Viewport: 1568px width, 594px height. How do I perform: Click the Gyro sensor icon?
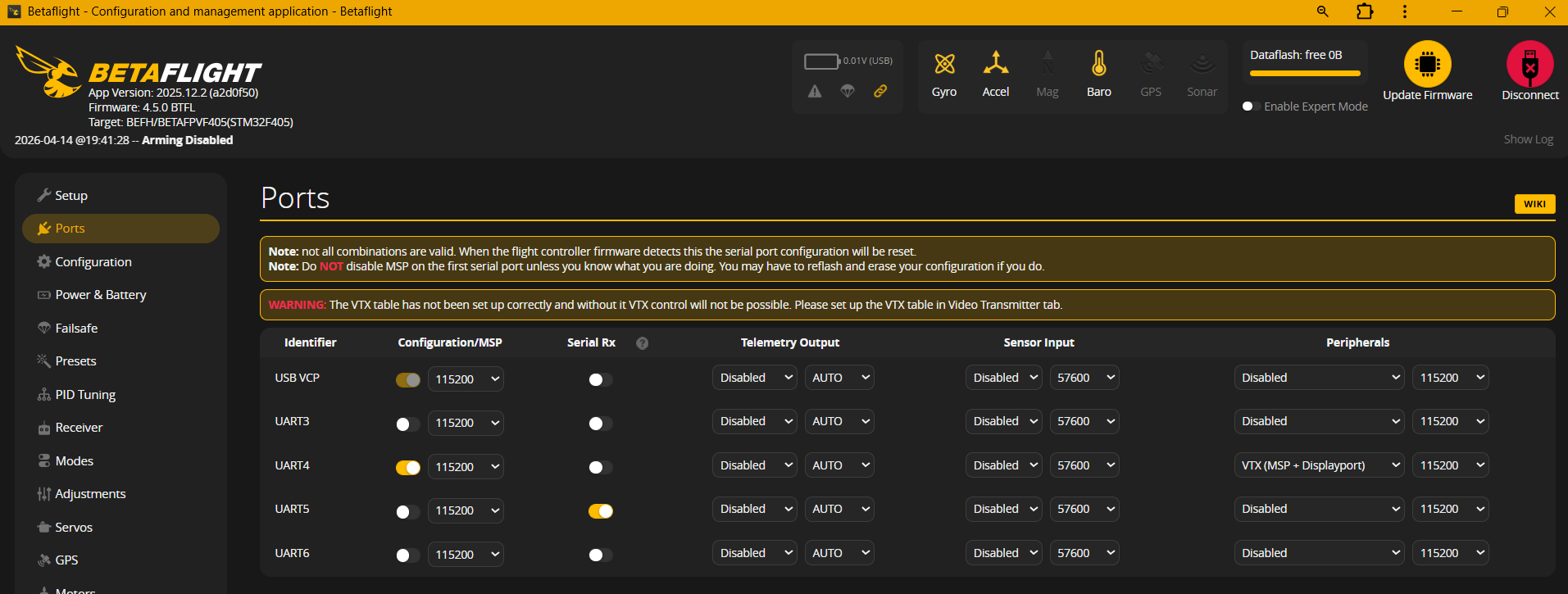pyautogui.click(x=944, y=64)
